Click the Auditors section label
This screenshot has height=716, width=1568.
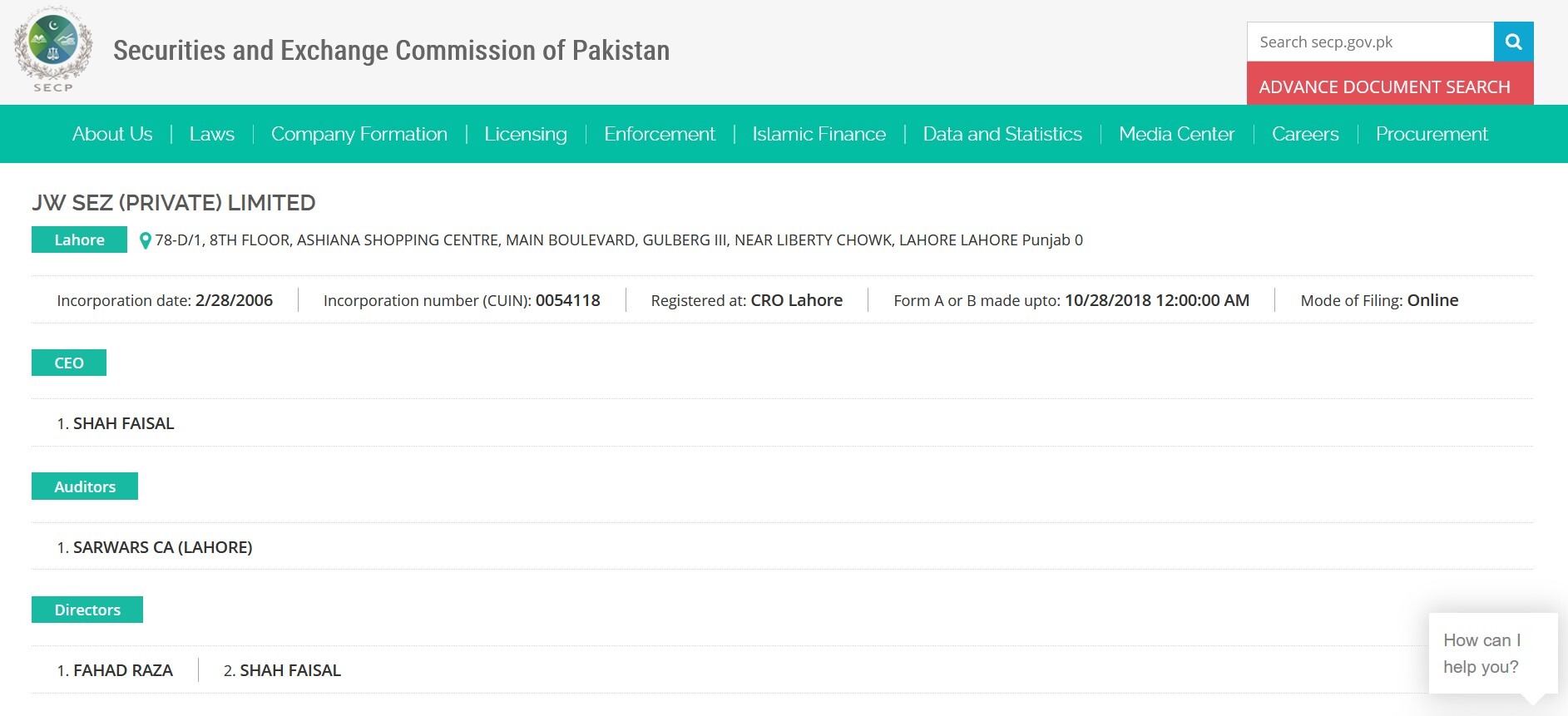tap(85, 486)
